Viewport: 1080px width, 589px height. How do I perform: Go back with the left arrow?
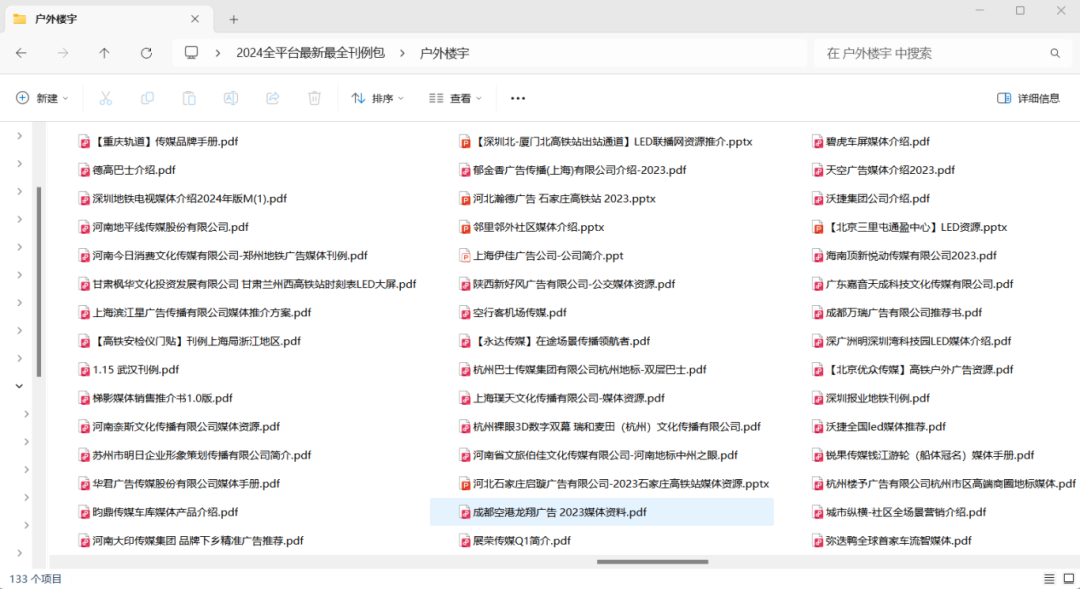(x=21, y=53)
